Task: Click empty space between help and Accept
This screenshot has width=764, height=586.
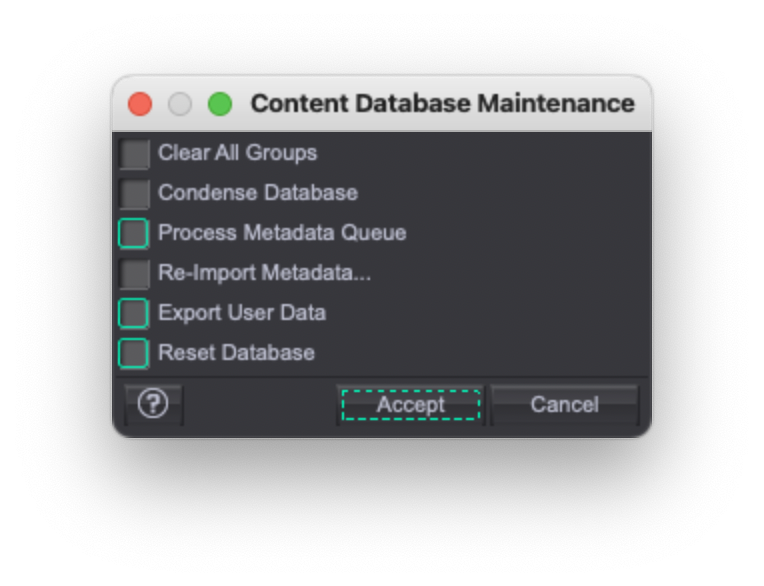Action: click(260, 404)
